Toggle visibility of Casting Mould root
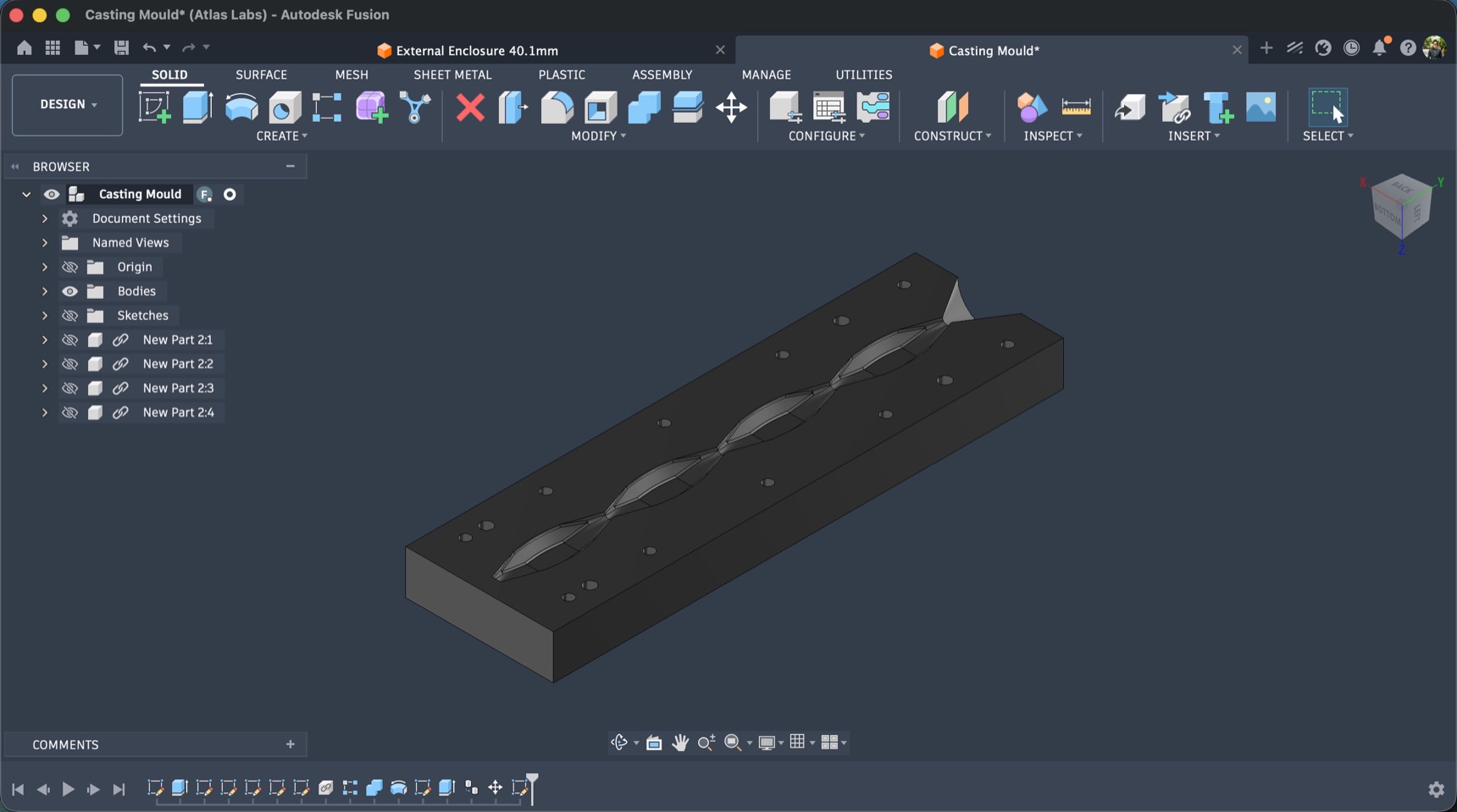 [x=52, y=195]
